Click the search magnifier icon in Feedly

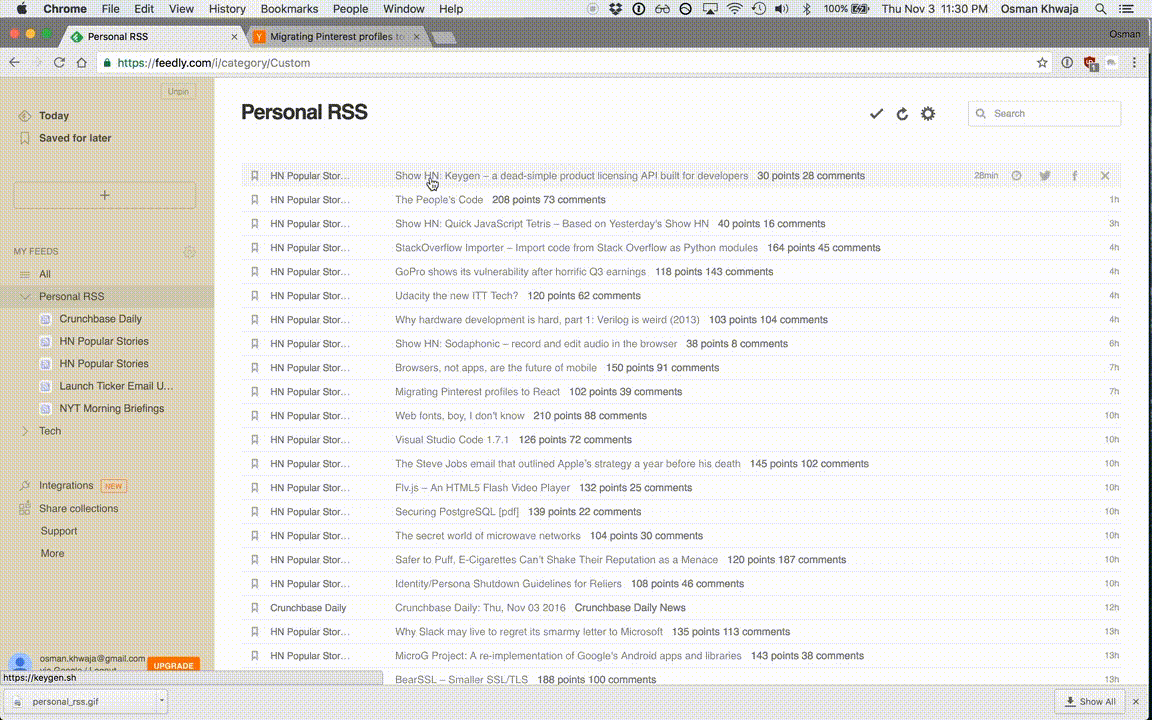point(981,114)
